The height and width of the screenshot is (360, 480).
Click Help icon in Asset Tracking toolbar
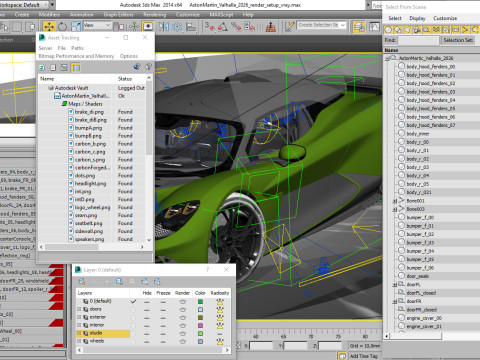pyautogui.click(x=149, y=67)
